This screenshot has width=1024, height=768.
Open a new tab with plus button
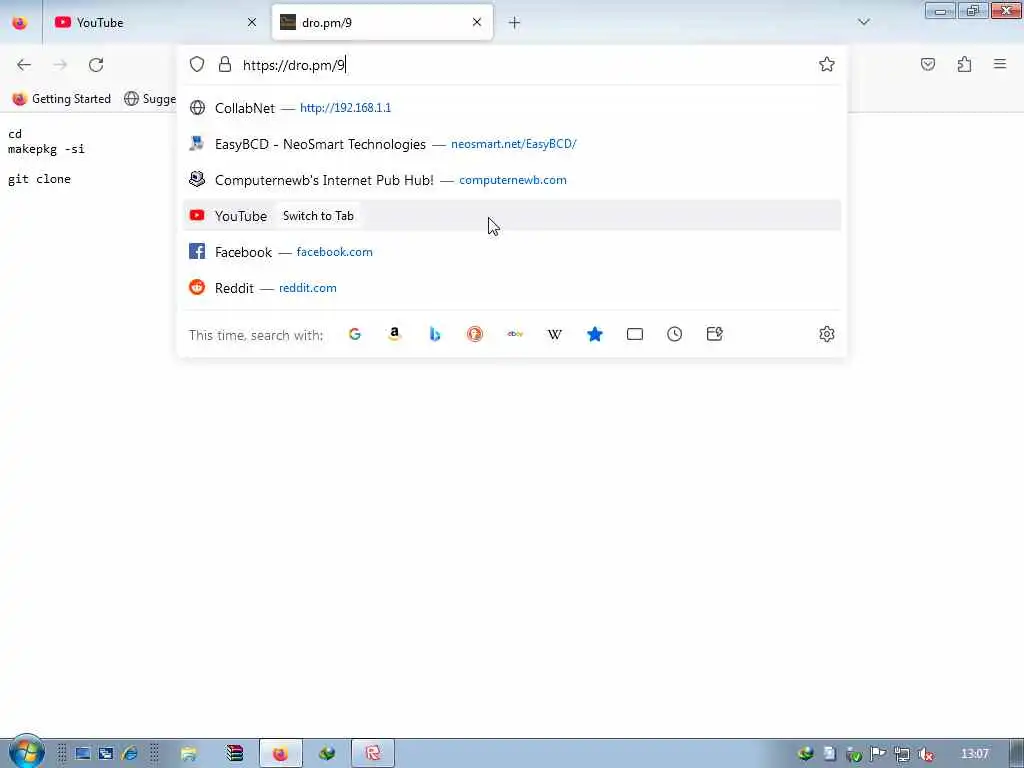pyautogui.click(x=514, y=23)
